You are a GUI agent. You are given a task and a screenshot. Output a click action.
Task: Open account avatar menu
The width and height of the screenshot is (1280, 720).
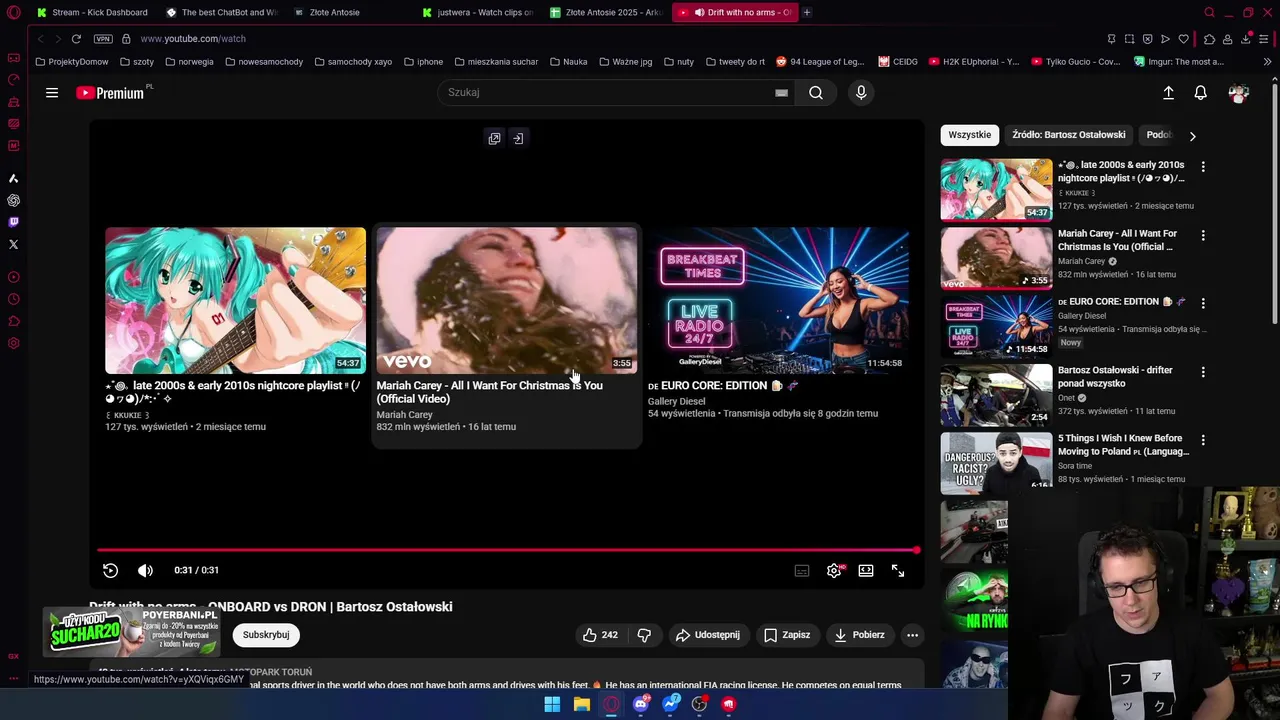click(1239, 93)
